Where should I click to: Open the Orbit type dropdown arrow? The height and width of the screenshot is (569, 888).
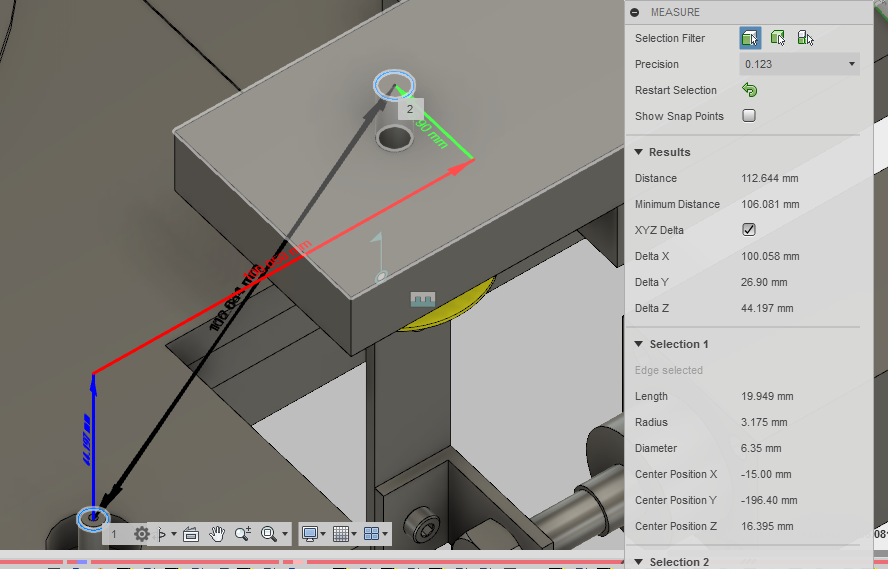174,534
